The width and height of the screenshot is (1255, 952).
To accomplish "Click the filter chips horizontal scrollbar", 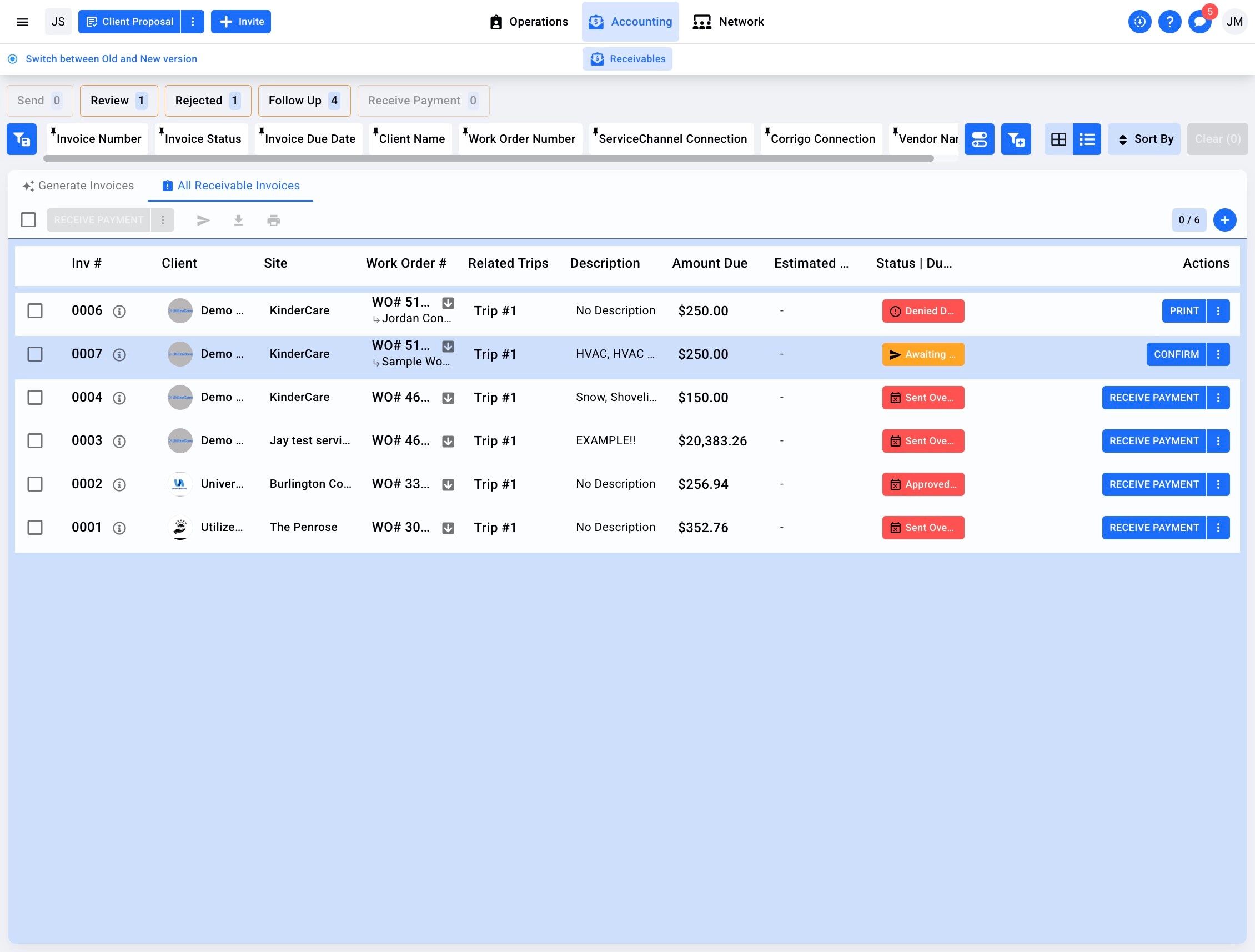I will pos(488,159).
